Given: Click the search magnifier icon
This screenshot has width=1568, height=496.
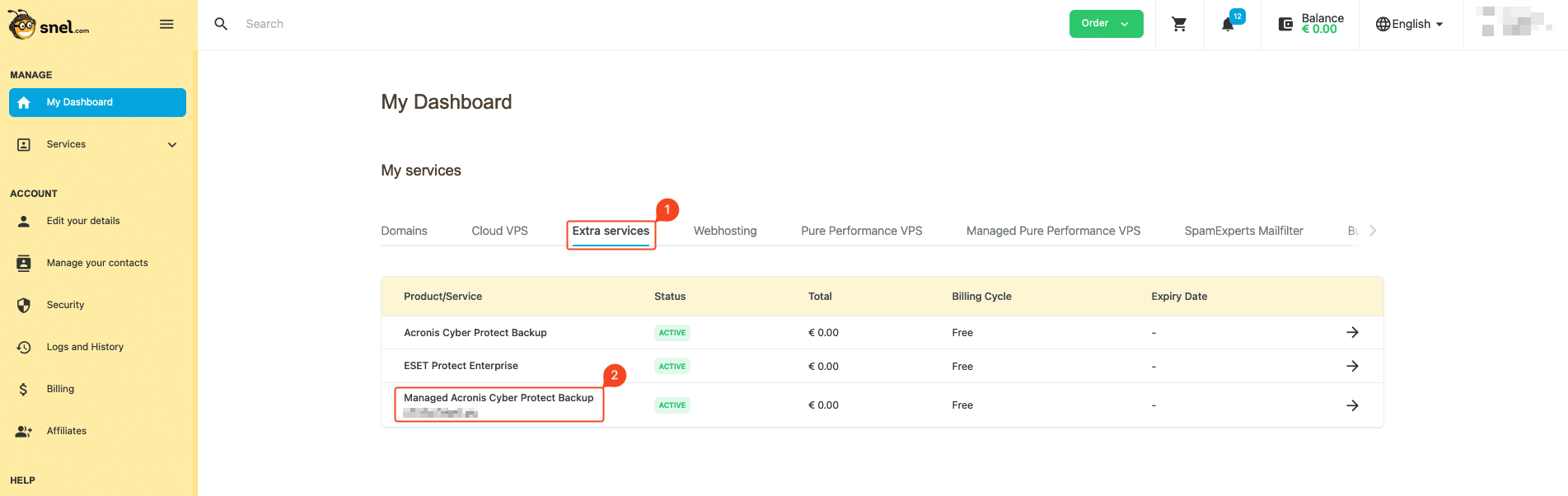Looking at the screenshot, I should [x=221, y=24].
